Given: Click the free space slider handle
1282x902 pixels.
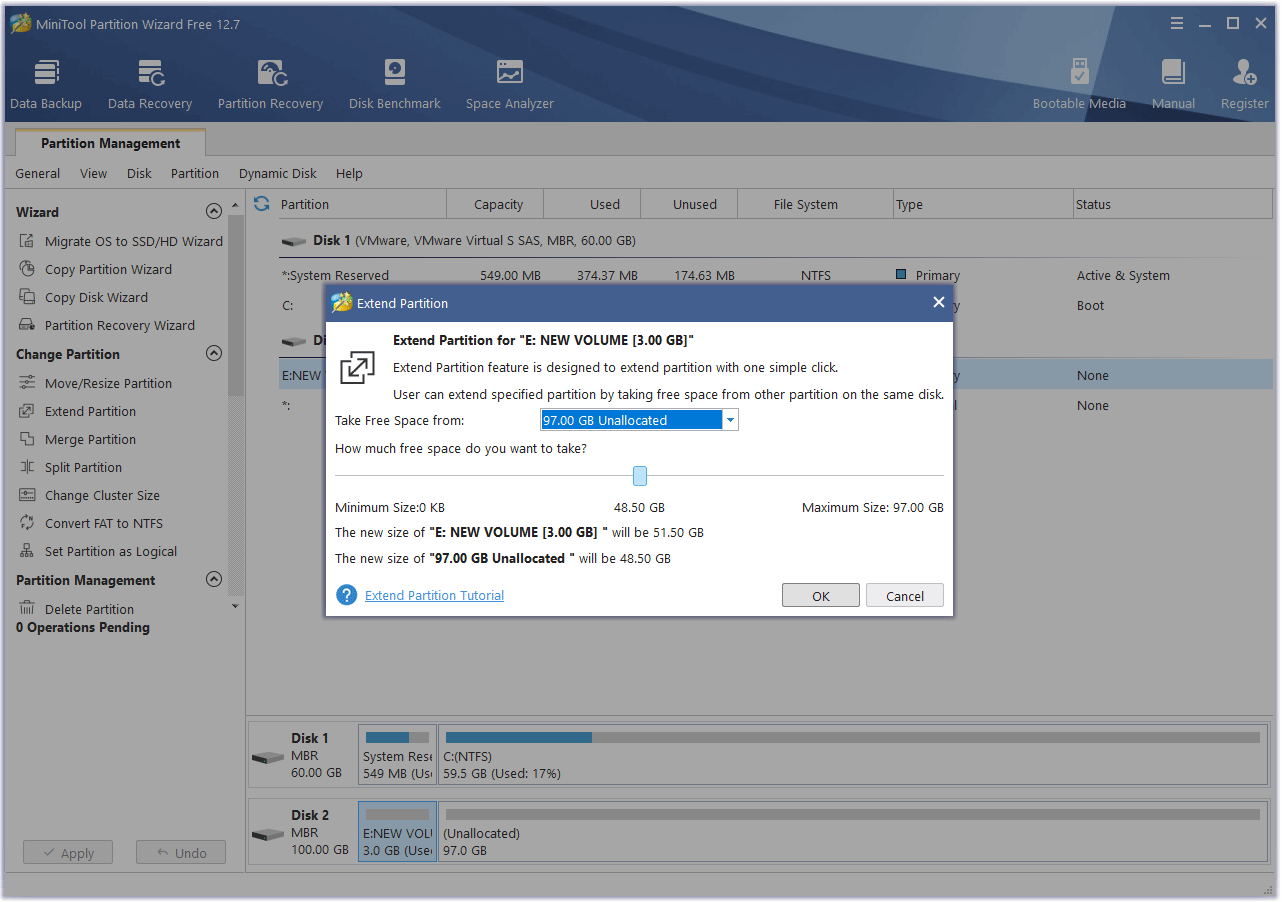Looking at the screenshot, I should (x=640, y=476).
